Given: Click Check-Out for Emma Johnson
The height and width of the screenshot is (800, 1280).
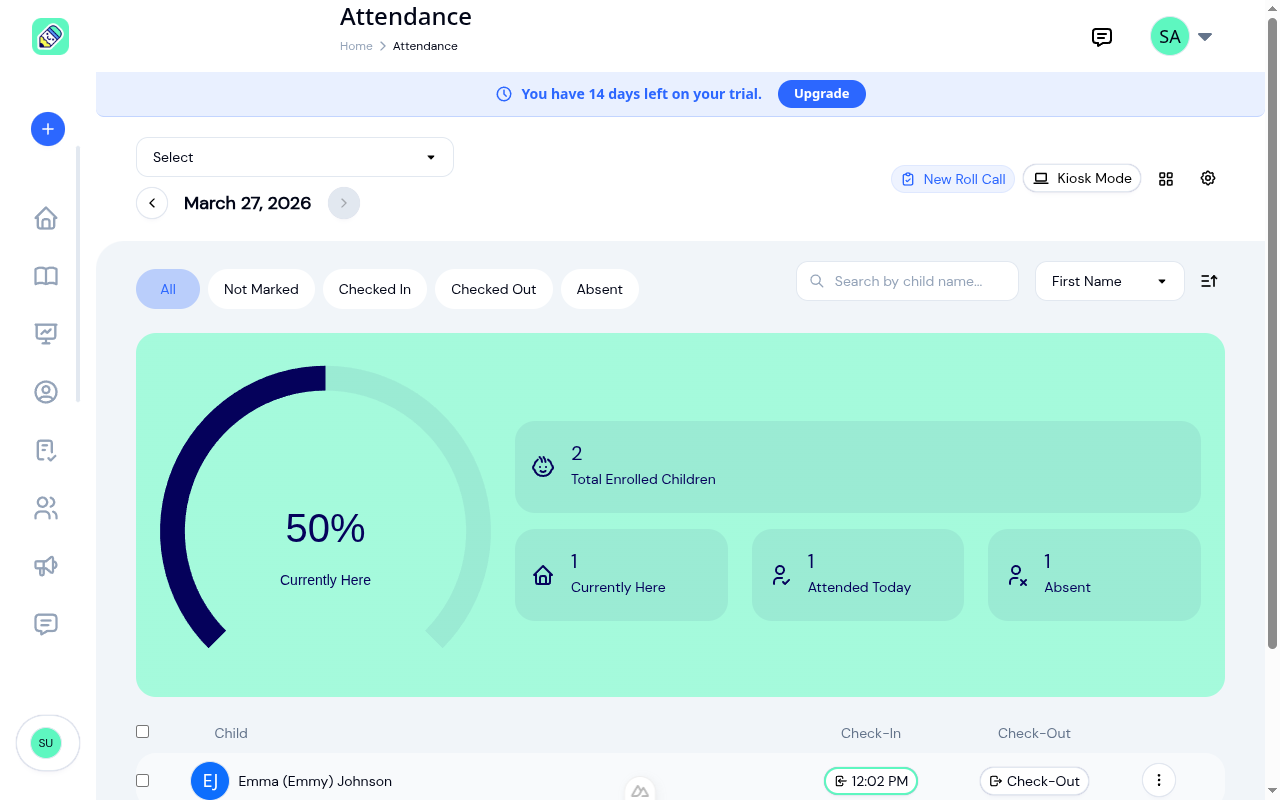Looking at the screenshot, I should (x=1034, y=781).
